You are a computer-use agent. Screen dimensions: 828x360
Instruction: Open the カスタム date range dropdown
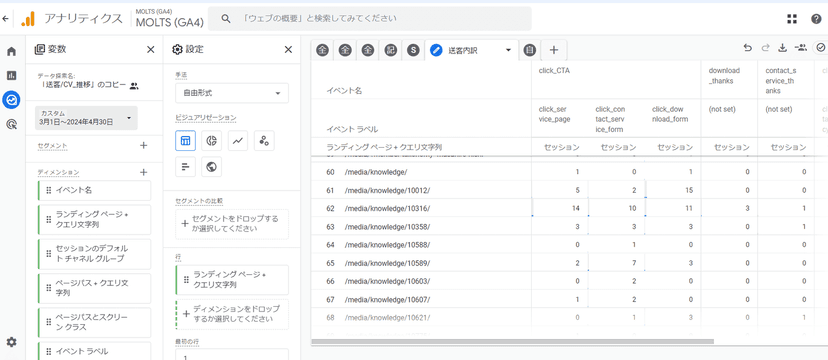pos(86,118)
